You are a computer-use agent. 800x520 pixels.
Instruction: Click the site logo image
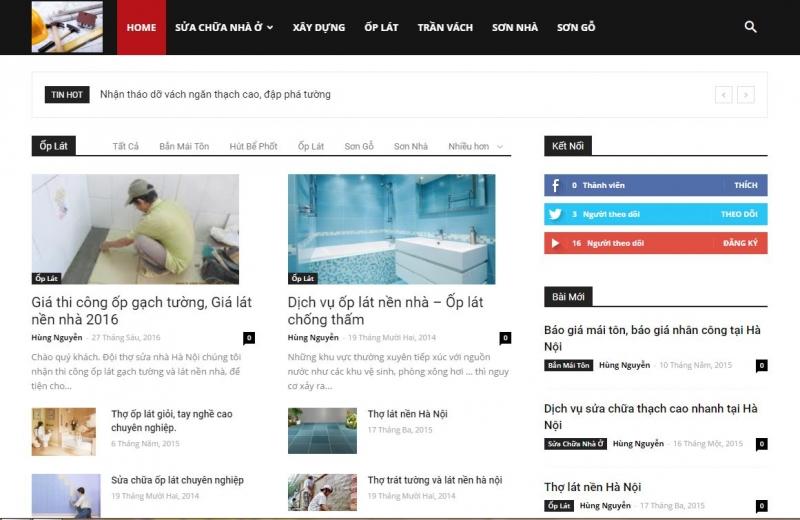coord(67,27)
